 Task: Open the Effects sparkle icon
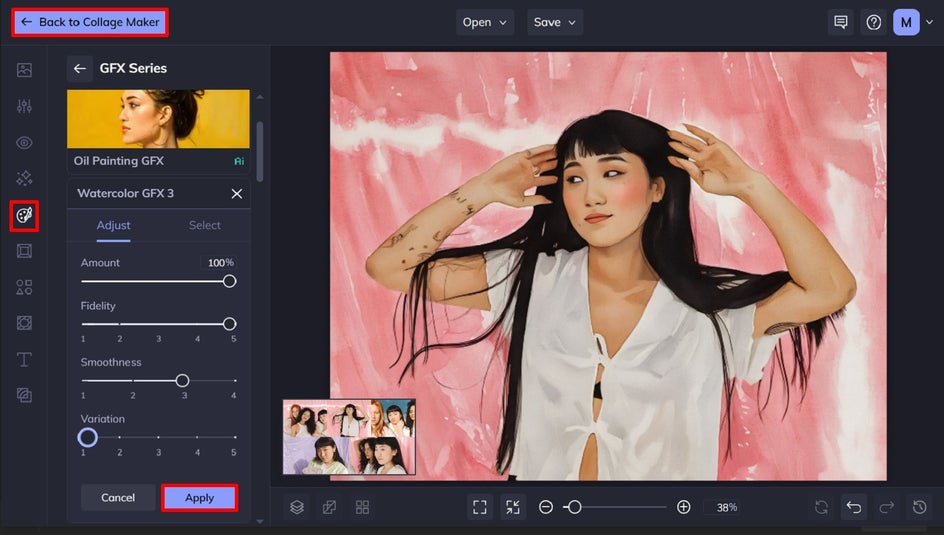pos(24,178)
